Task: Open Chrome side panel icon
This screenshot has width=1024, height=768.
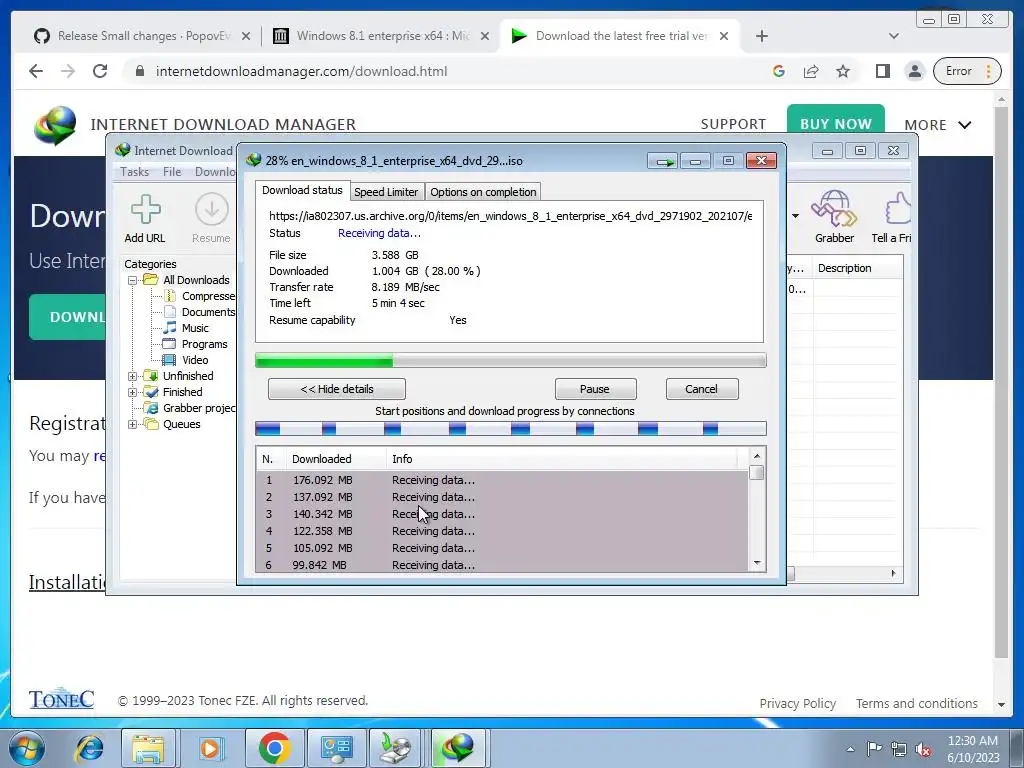Action: [882, 71]
